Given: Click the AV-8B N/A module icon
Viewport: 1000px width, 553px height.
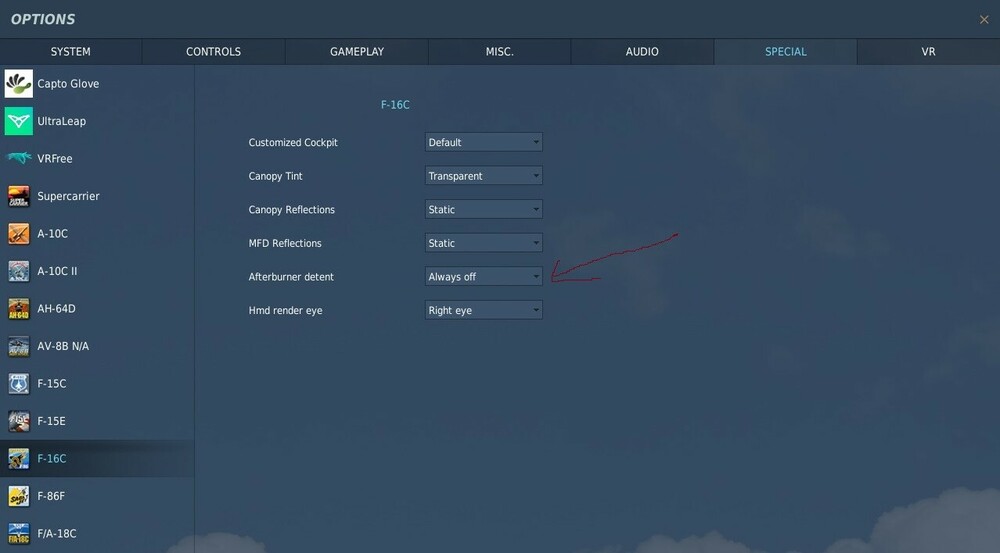Looking at the screenshot, I should pyautogui.click(x=18, y=346).
